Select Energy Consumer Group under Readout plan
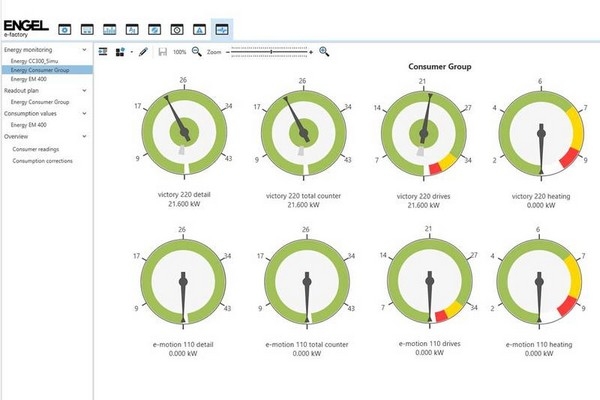Screen dimensions: 600x400 click(40, 102)
